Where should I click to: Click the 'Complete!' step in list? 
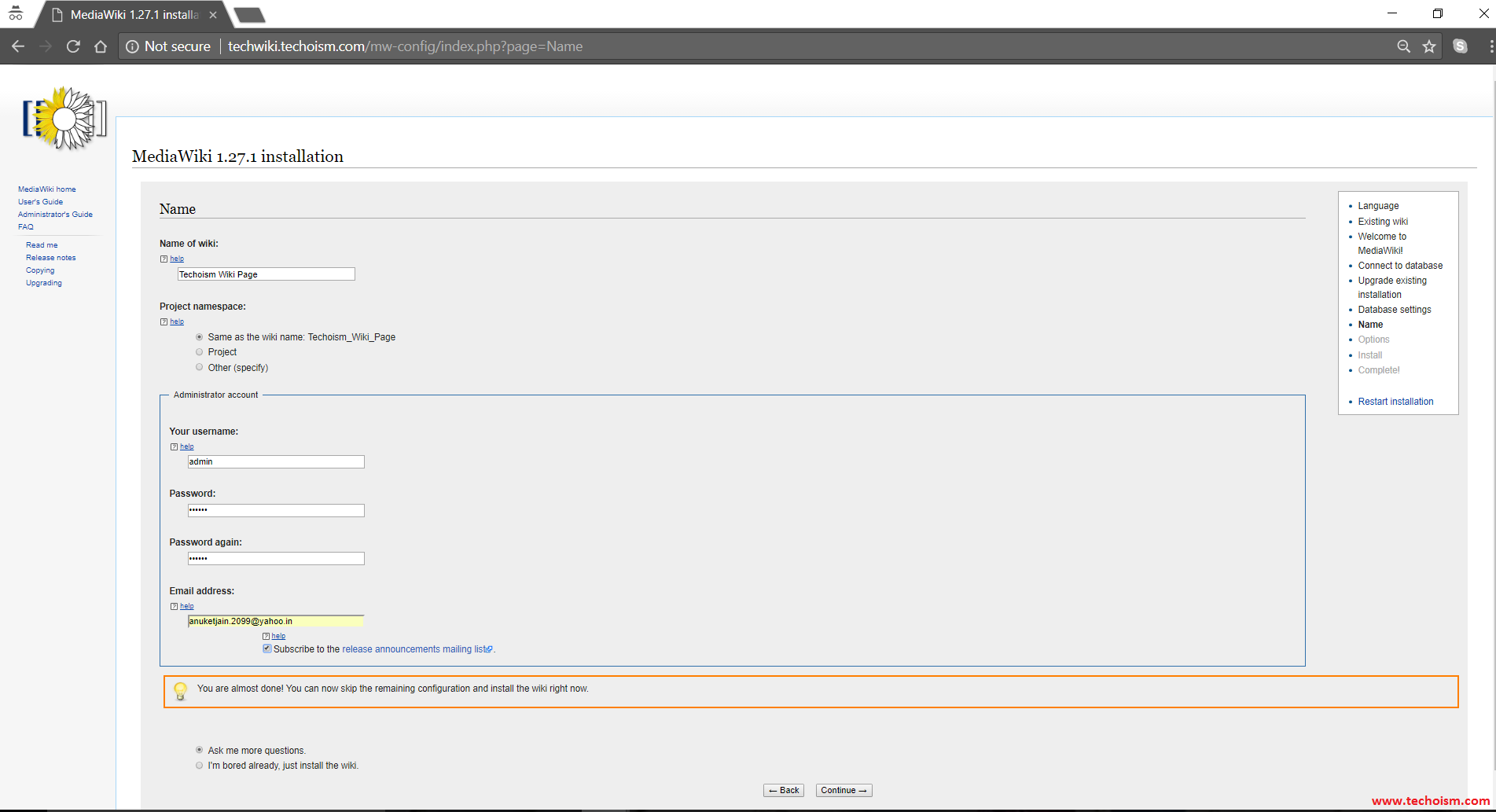pyautogui.click(x=1379, y=370)
